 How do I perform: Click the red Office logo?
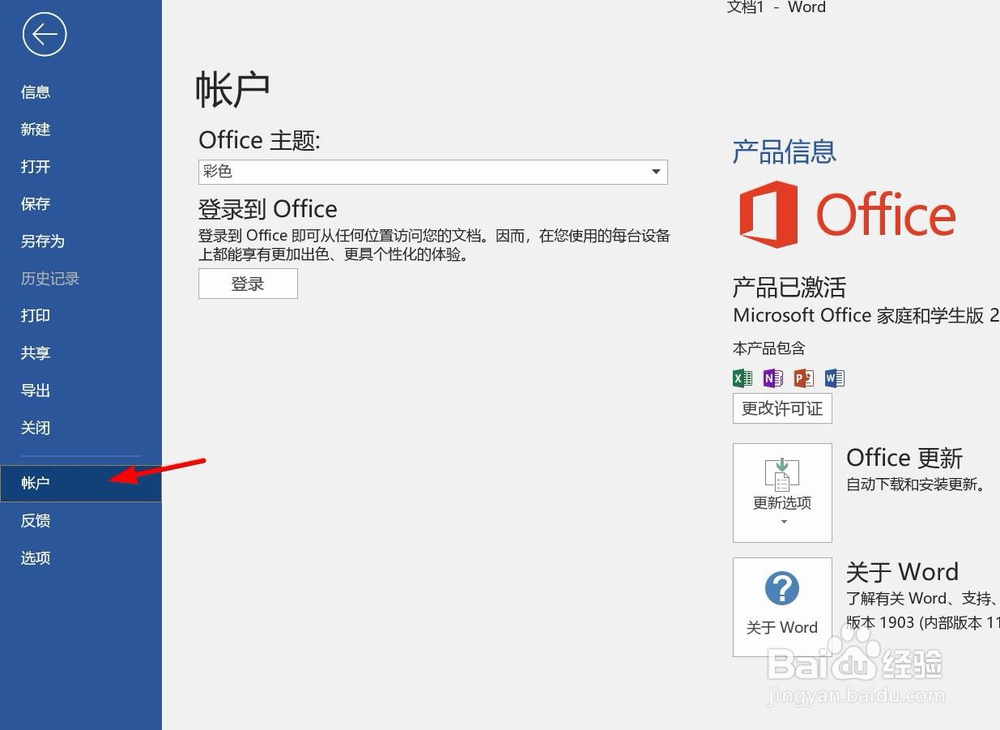(847, 214)
